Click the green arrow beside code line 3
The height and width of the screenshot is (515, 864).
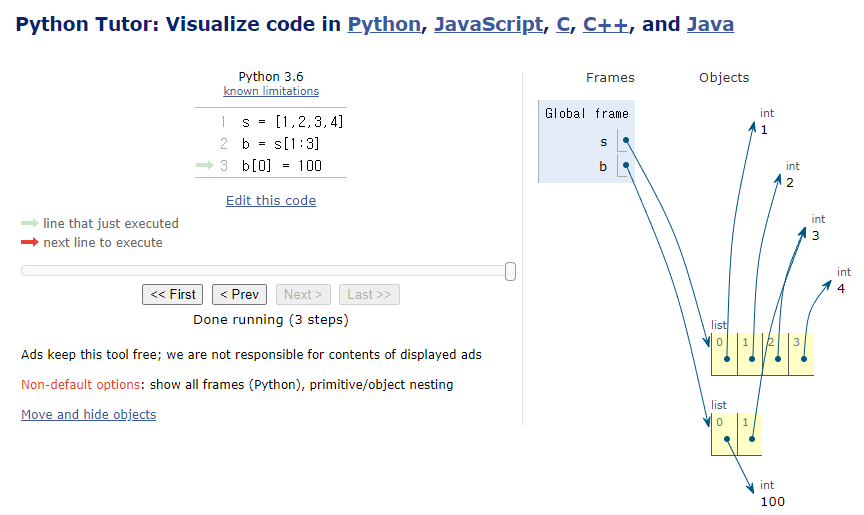pyautogui.click(x=204, y=165)
